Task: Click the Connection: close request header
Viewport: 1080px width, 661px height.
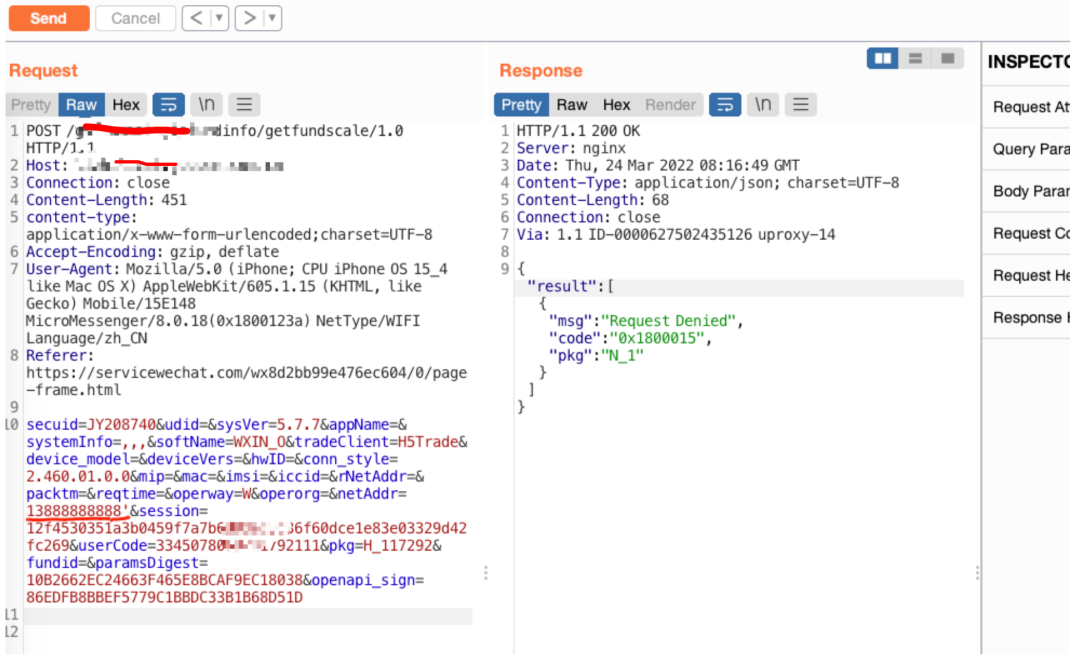Action: [x=98, y=182]
